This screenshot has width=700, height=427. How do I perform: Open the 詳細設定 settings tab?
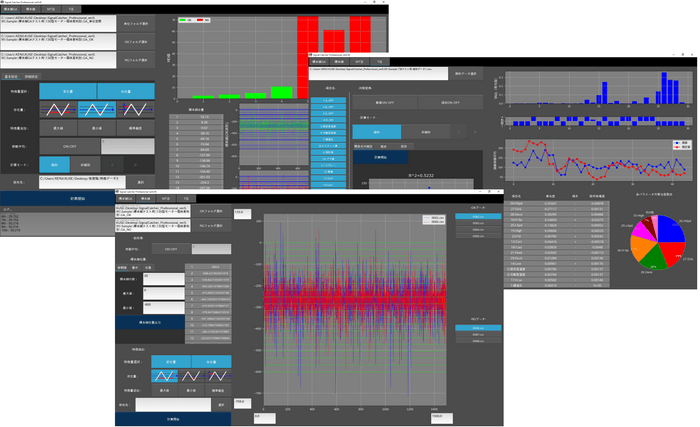click(31, 77)
